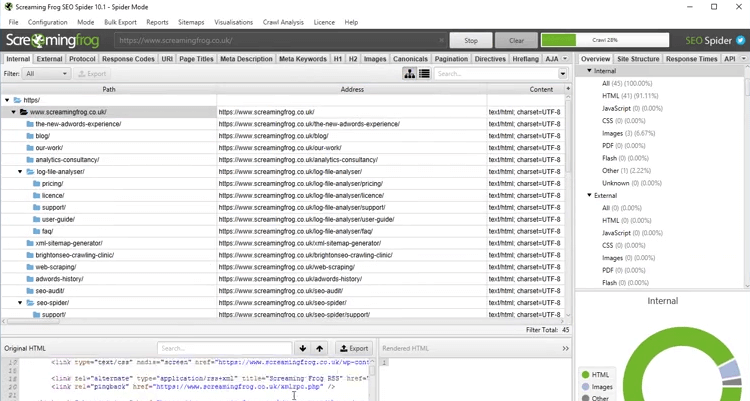Click the Original HTML search field

click(224, 348)
